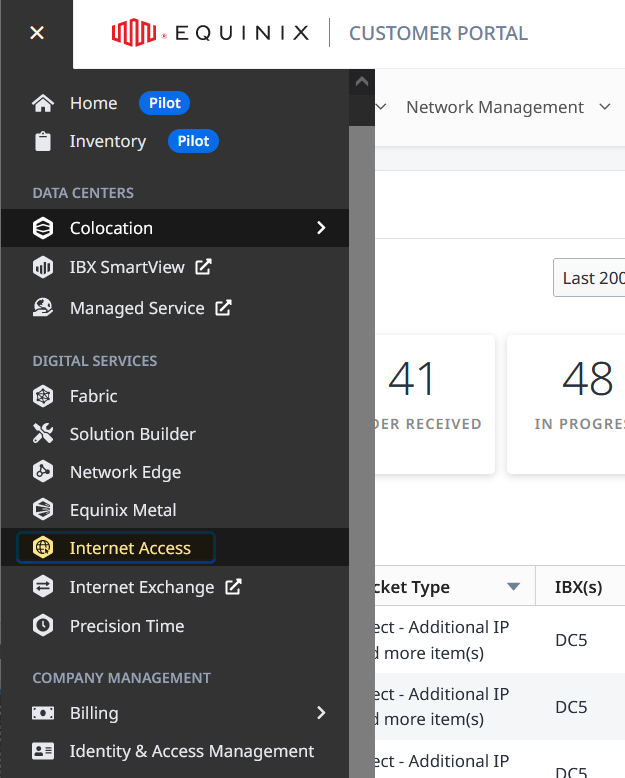Open Solution Builder
625x778 pixels.
(132, 434)
